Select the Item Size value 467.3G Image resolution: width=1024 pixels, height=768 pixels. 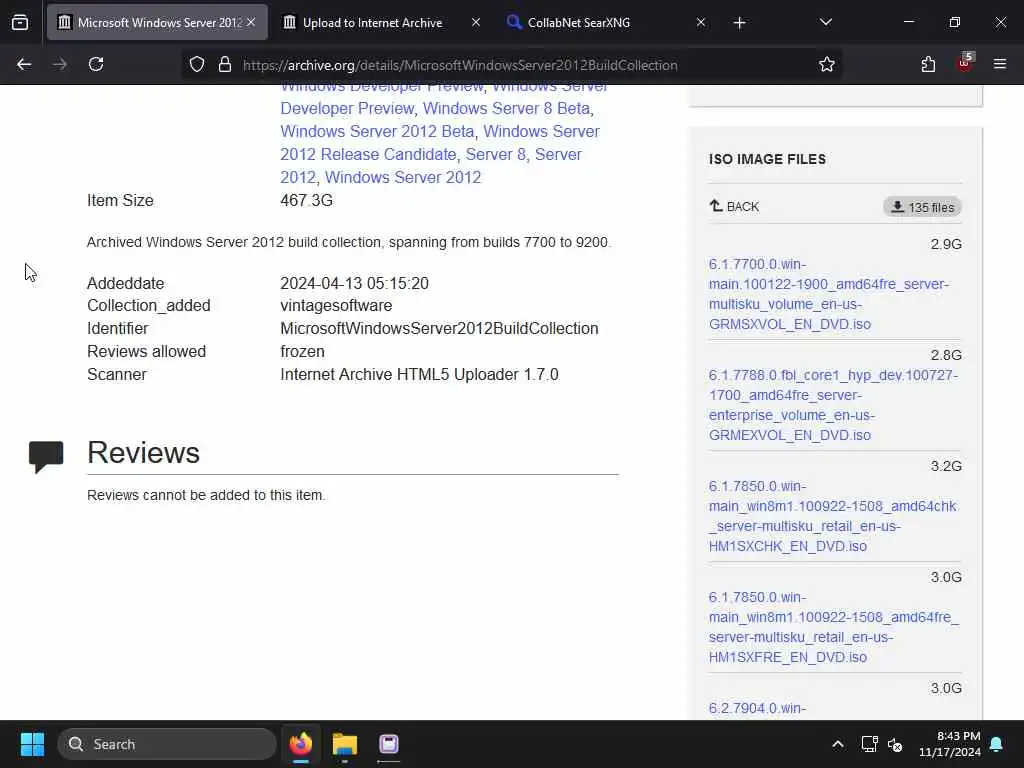[x=306, y=200]
